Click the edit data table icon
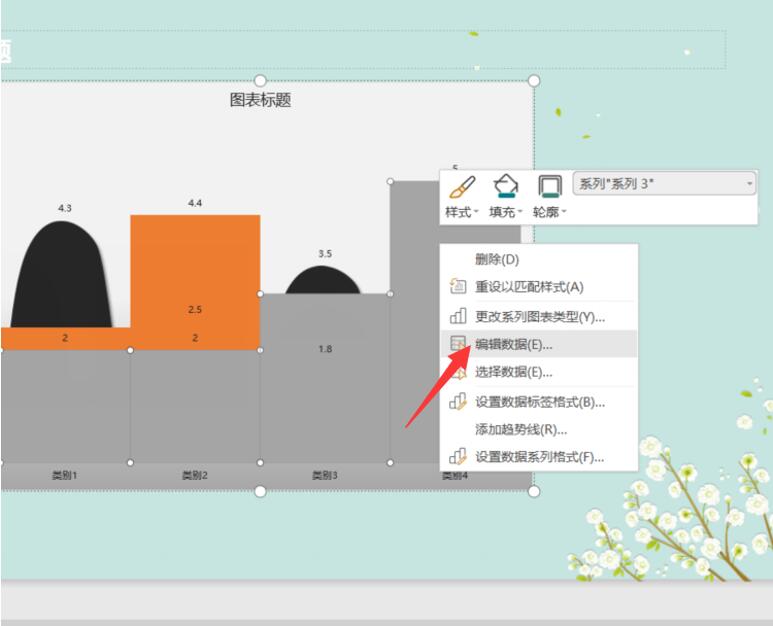 point(458,344)
